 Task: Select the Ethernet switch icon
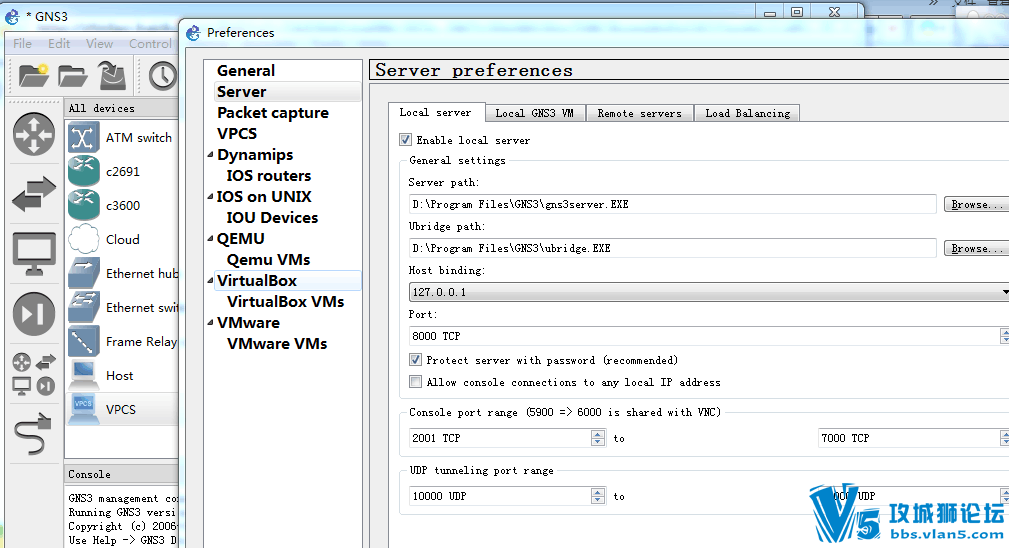click(84, 307)
